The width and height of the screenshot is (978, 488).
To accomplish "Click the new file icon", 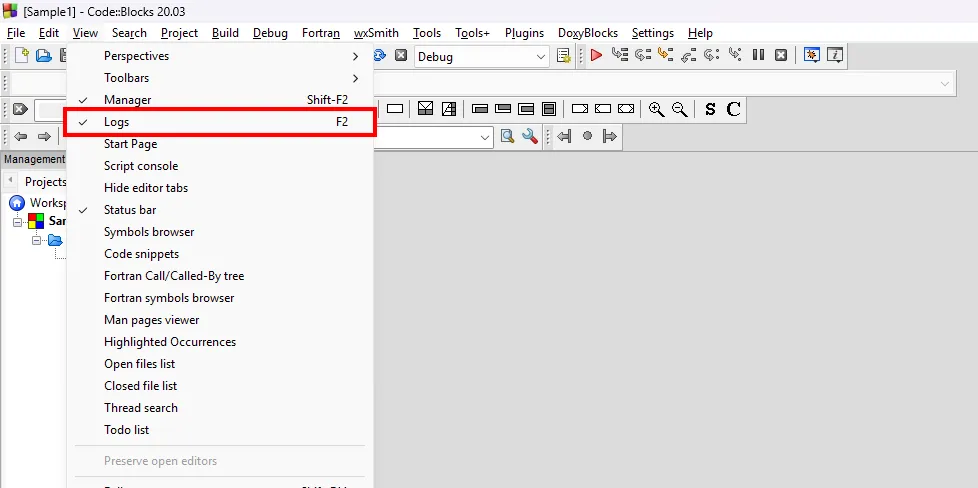I will [x=21, y=56].
